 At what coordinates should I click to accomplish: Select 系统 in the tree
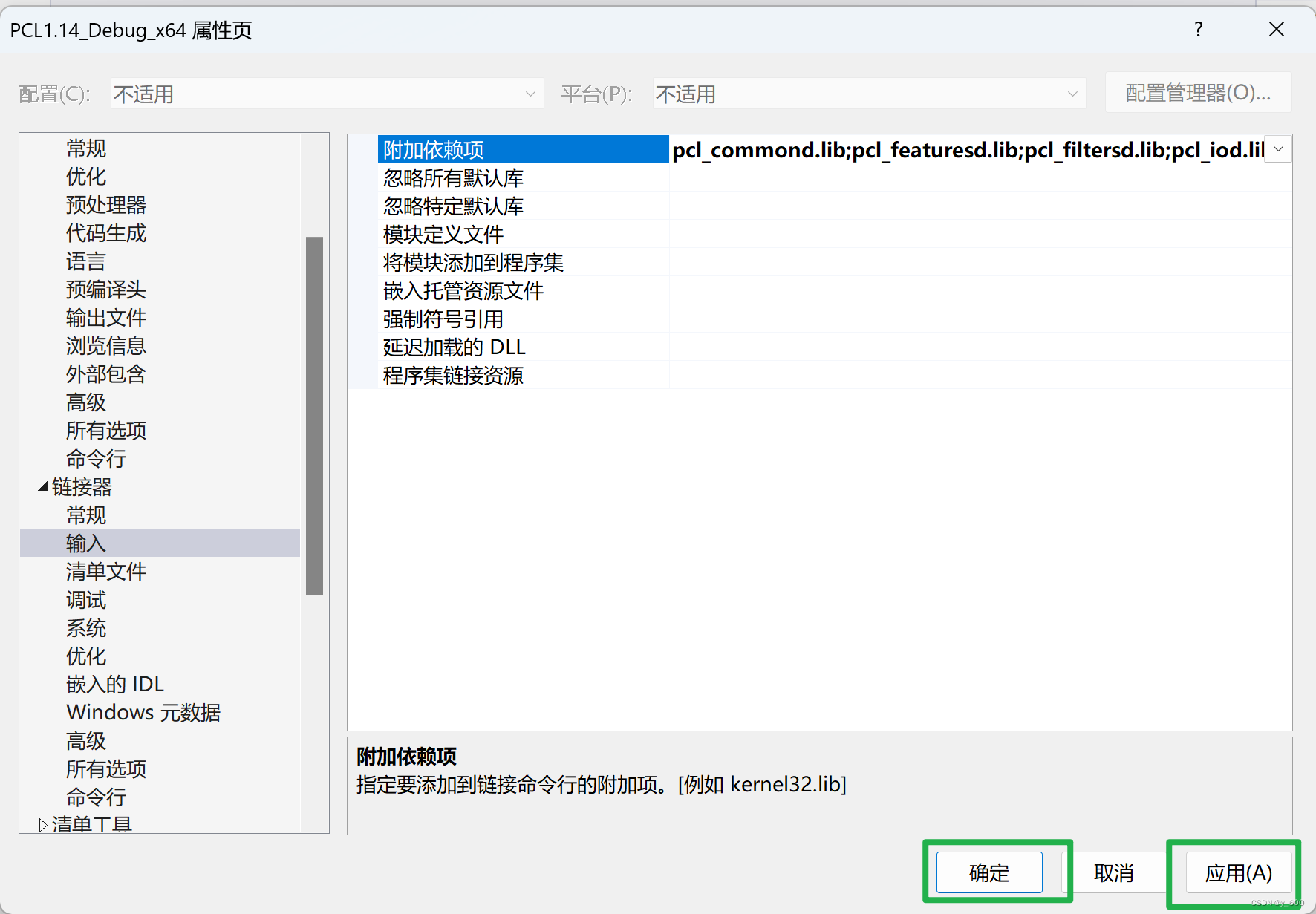click(x=85, y=628)
